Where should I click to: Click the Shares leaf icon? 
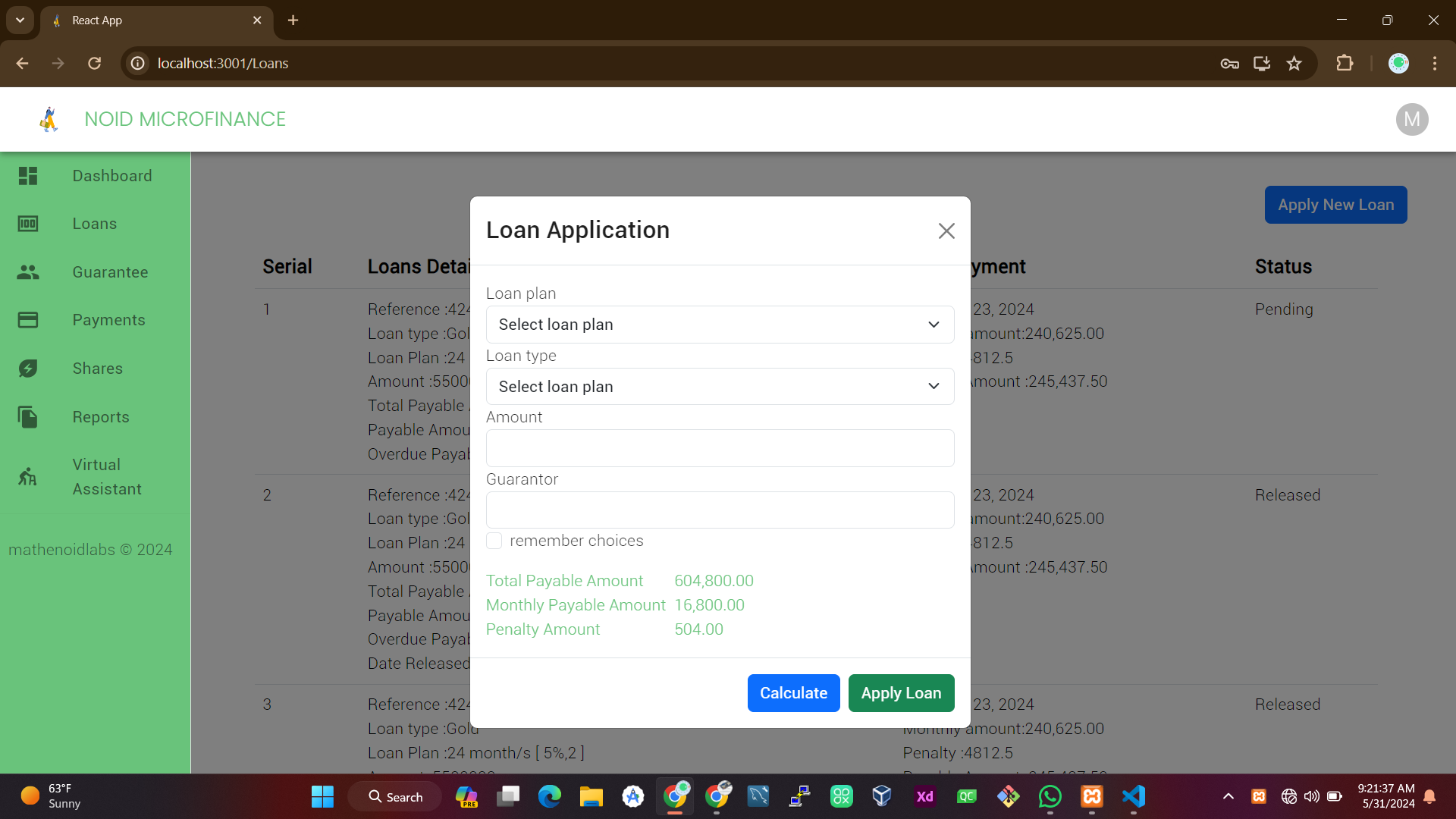click(28, 369)
